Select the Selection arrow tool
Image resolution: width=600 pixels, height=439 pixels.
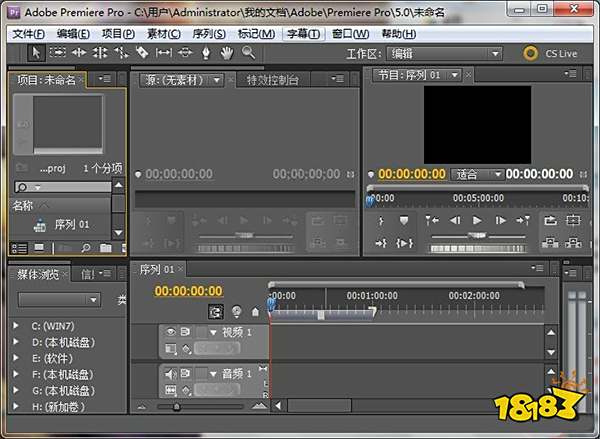point(36,53)
